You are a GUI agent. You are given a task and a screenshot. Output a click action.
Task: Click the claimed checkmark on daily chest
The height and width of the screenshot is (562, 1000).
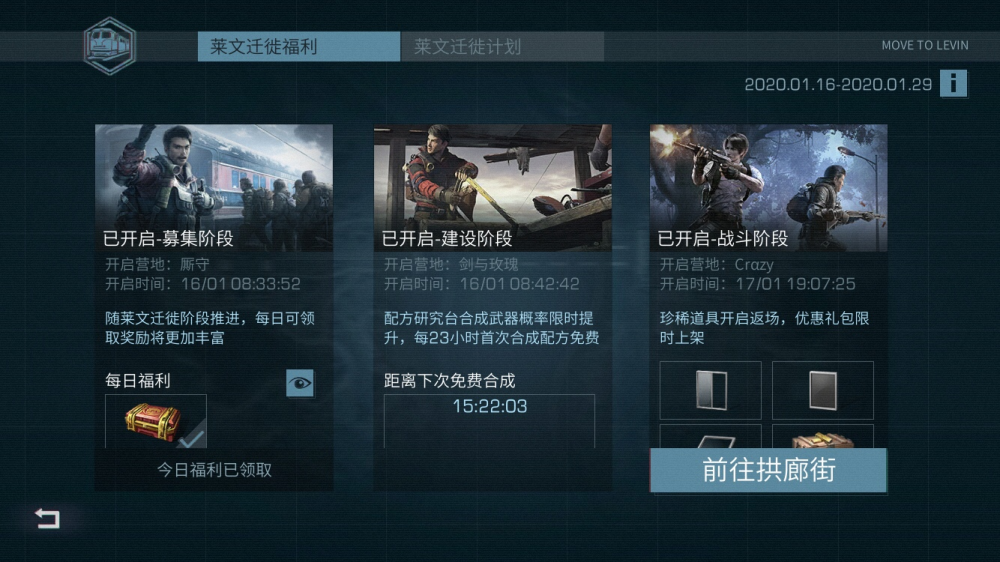(191, 436)
